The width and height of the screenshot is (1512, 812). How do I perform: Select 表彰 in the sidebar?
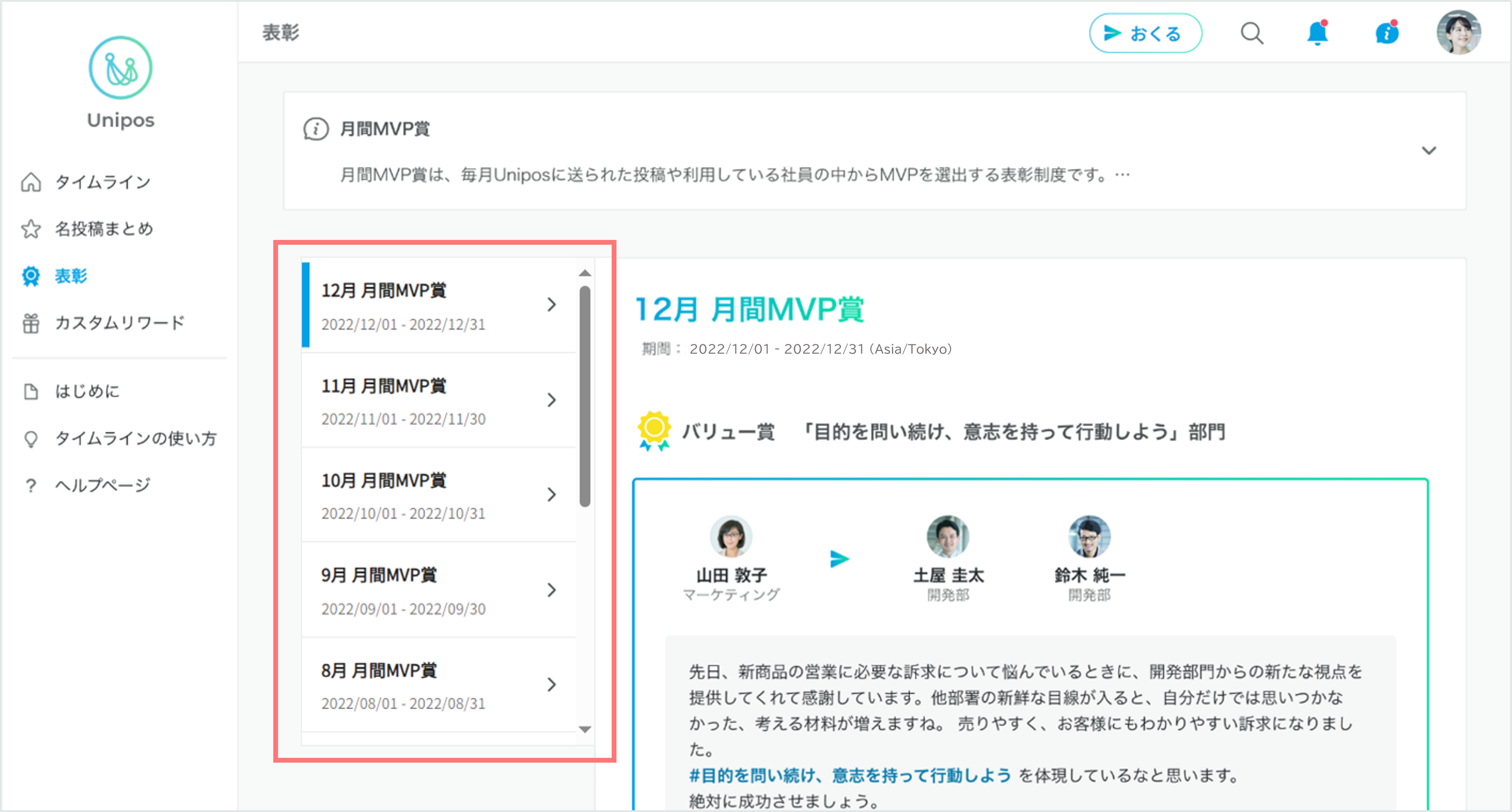[71, 276]
